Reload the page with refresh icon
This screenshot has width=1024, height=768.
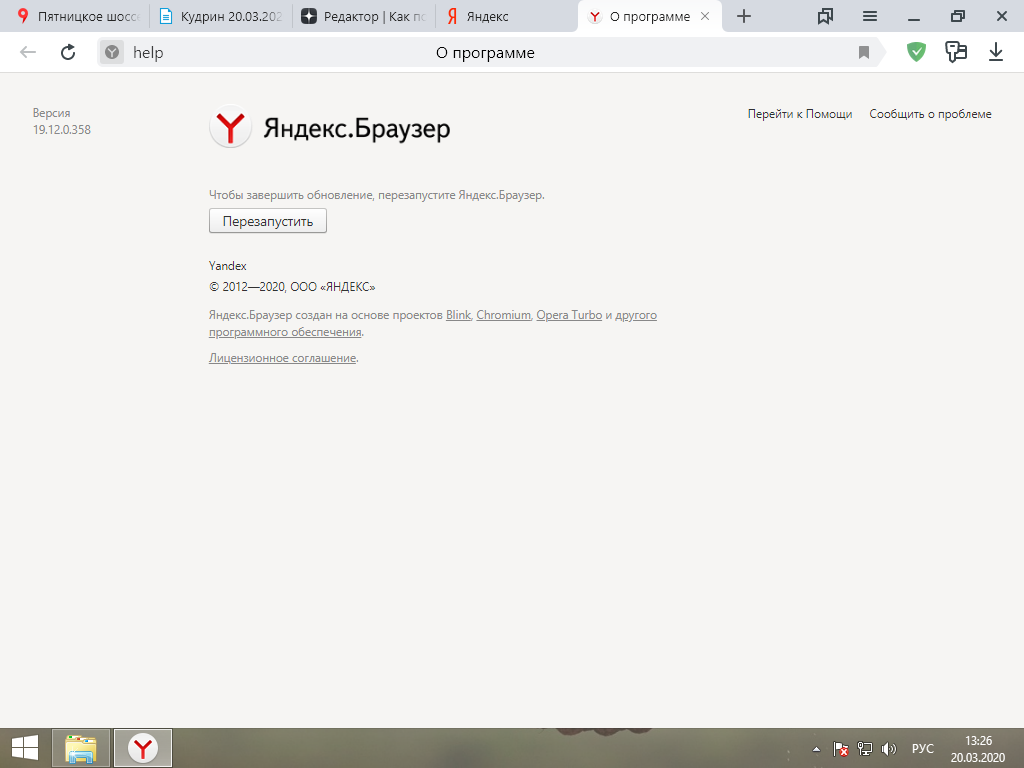tap(68, 52)
